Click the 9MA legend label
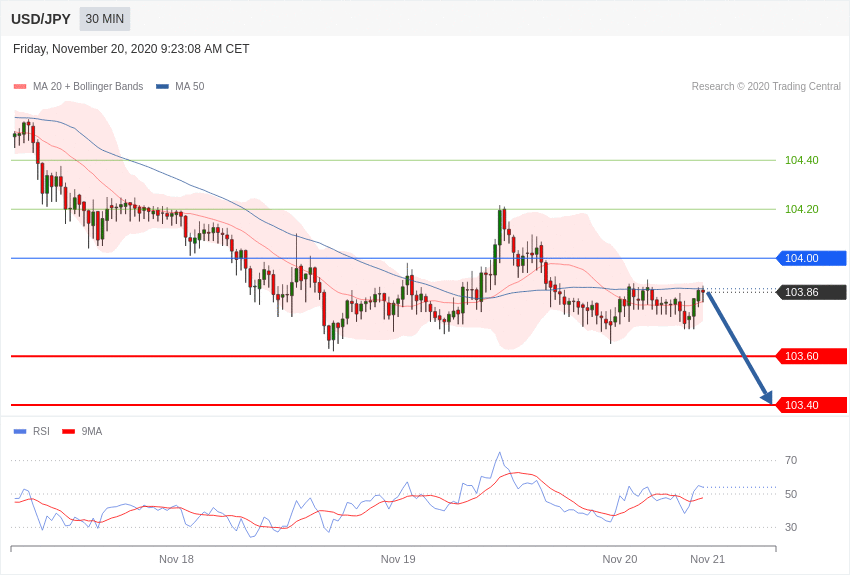Viewport: 850px width, 576px height. point(92,431)
